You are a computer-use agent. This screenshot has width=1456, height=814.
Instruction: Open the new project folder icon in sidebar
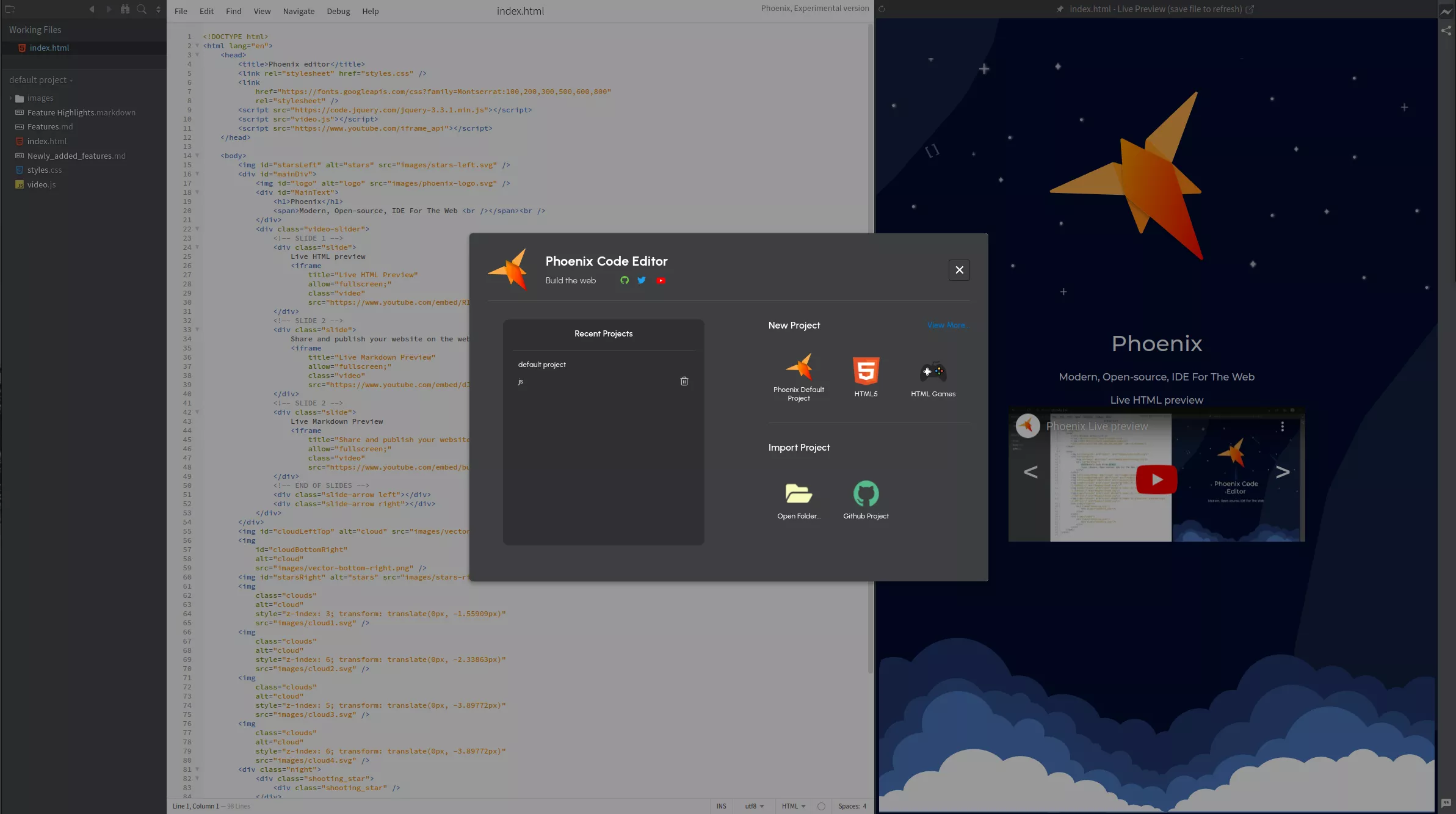tap(10, 9)
